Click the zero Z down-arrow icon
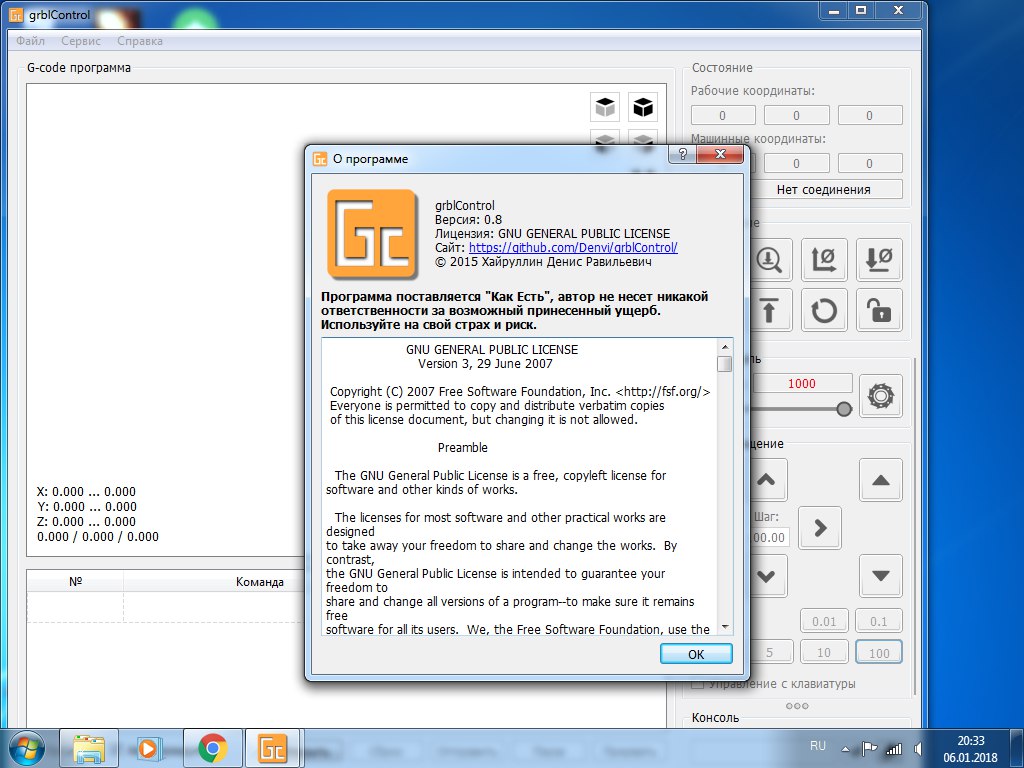Screen dimensions: 1024x768 879,259
